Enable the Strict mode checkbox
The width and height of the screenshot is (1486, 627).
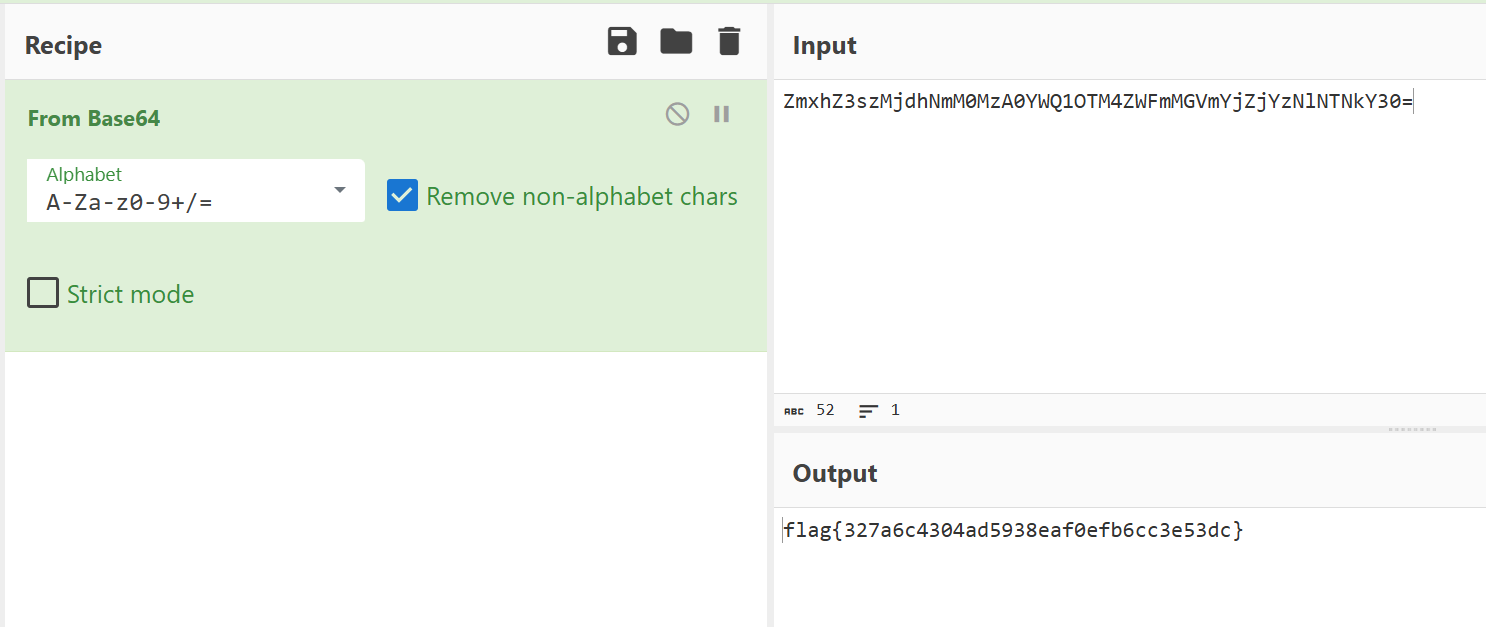(x=42, y=293)
